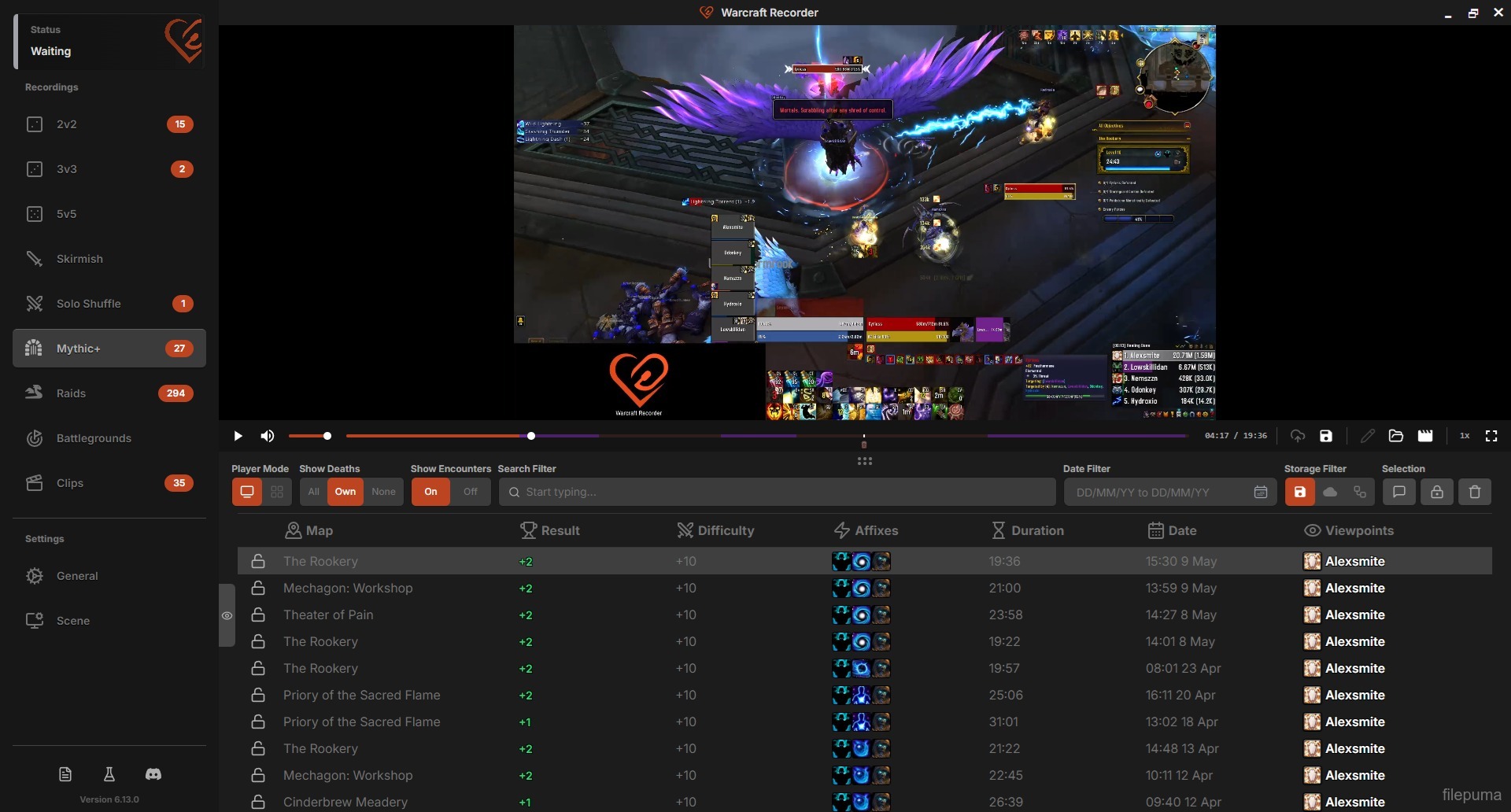Open the date filter calendar picker
1511x812 pixels.
[1261, 492]
